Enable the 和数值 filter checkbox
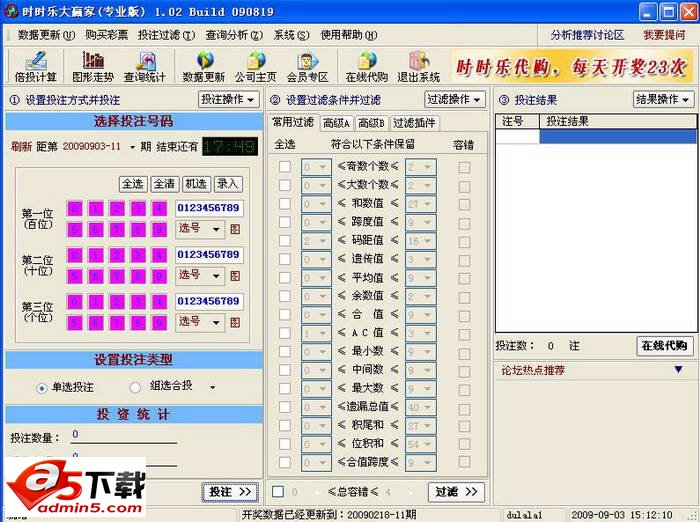The width and height of the screenshot is (700, 522). coord(285,204)
